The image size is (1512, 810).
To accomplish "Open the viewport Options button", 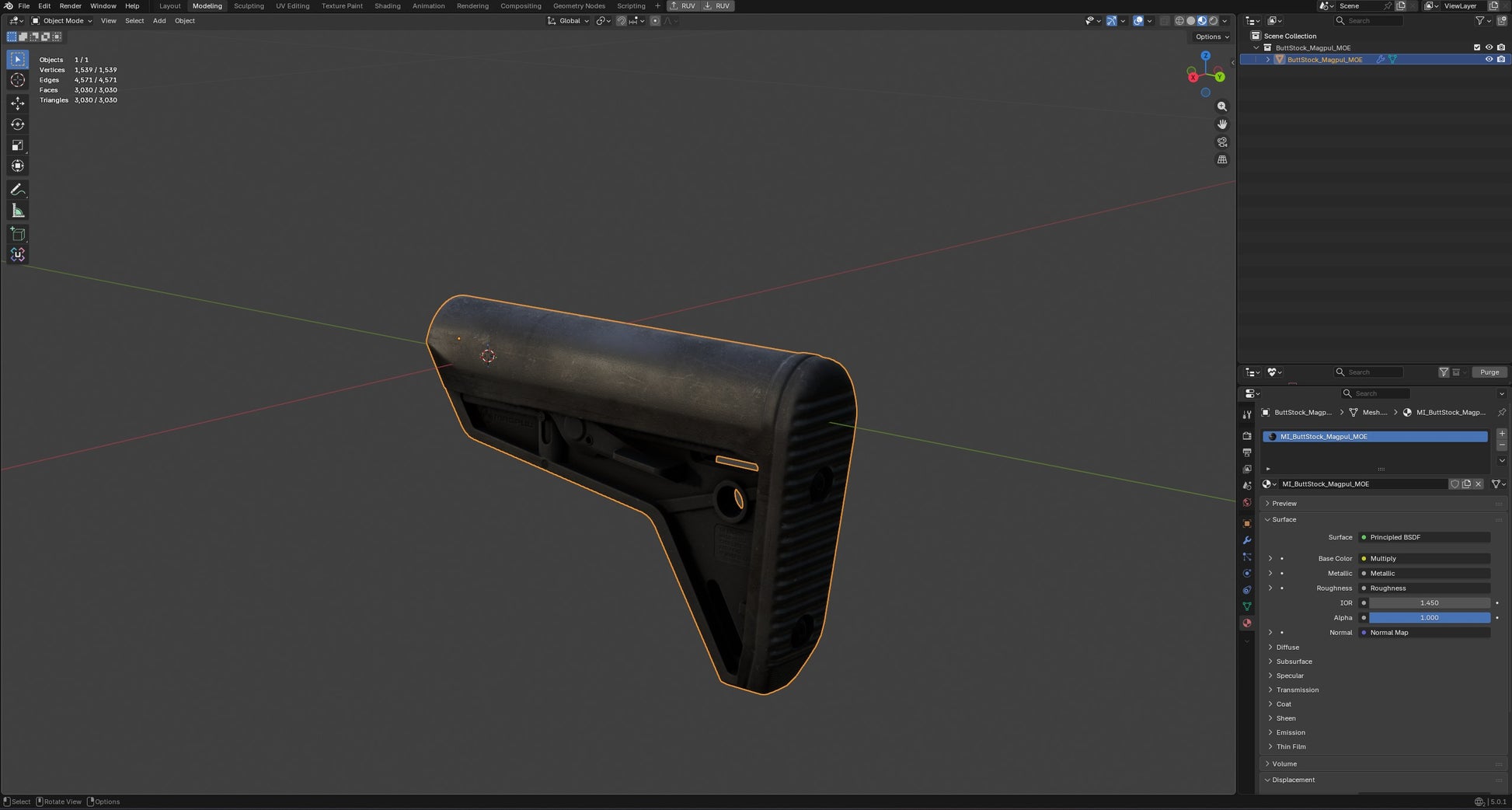I will point(1212,37).
